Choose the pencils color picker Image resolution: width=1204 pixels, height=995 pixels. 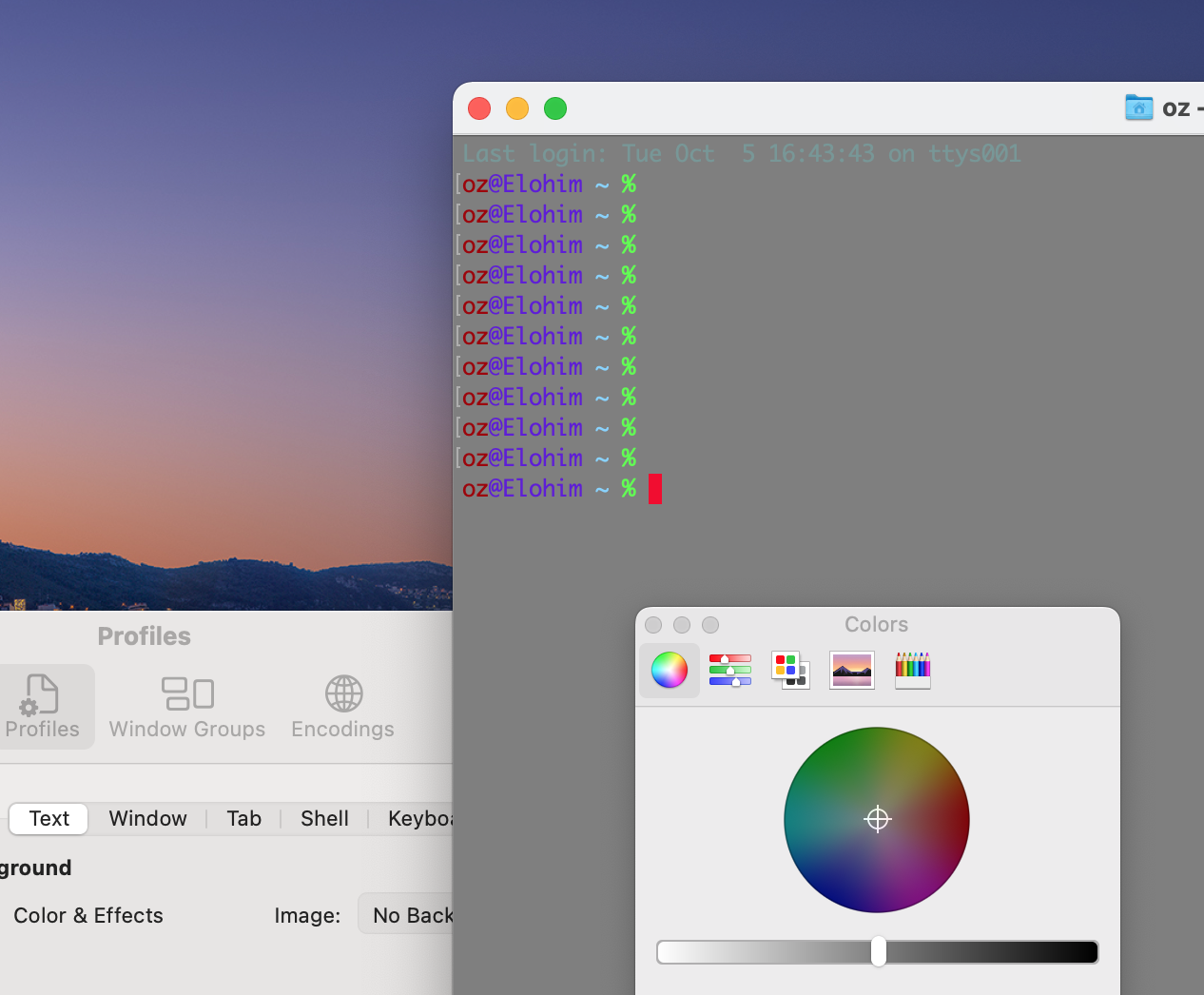coord(913,670)
